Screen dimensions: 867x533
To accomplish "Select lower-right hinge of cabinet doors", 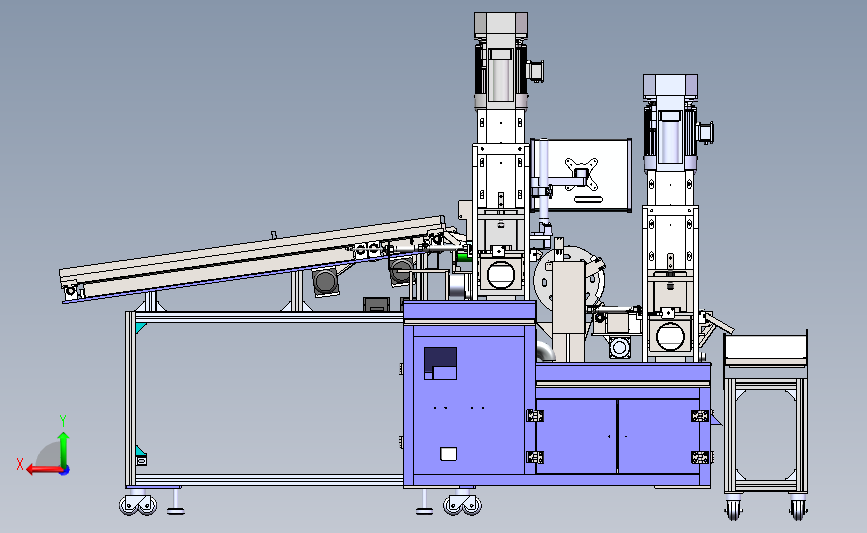I will coord(700,457).
